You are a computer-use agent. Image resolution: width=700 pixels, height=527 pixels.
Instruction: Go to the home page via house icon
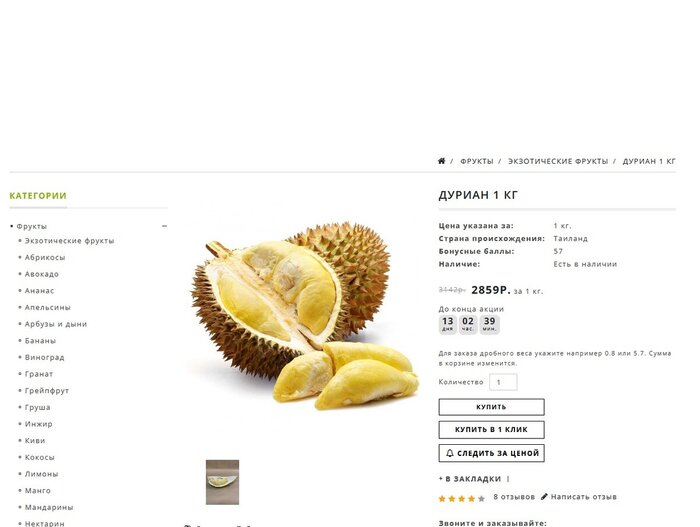442,161
